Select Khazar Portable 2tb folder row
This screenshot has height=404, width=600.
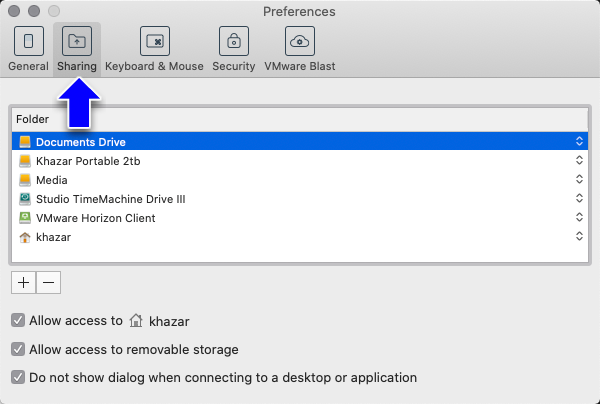point(300,161)
